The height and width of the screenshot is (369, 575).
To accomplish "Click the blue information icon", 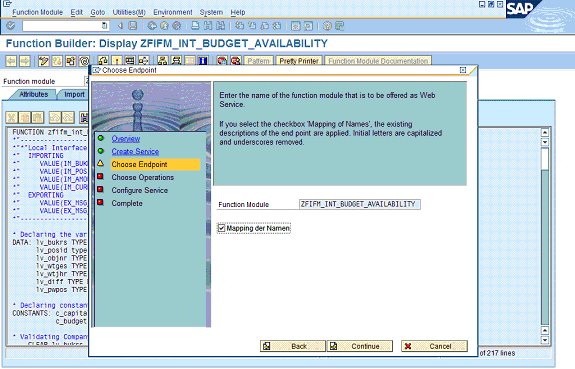I will click(x=203, y=61).
